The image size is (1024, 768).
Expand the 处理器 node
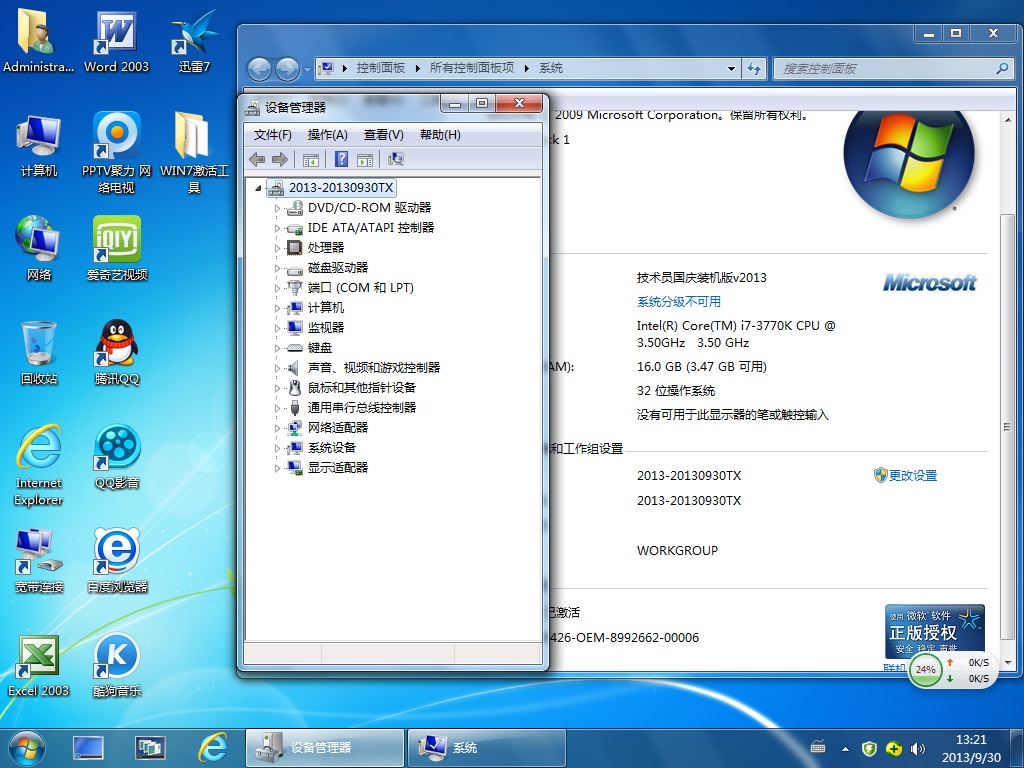277,248
